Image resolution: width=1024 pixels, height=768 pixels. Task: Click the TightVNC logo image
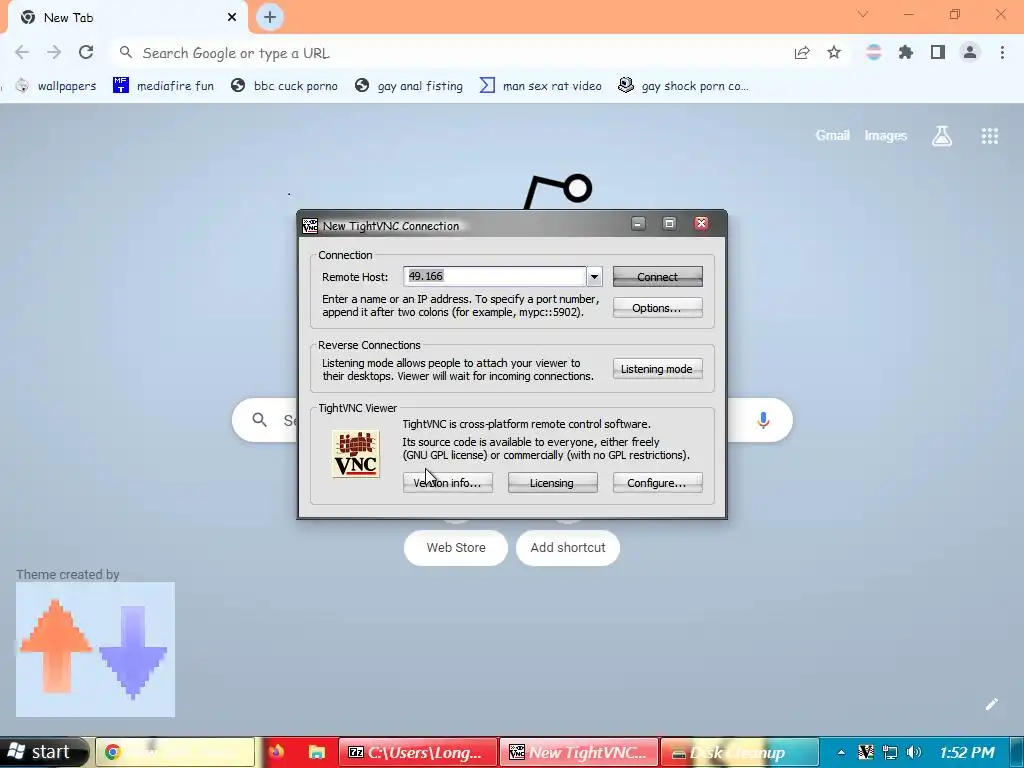coord(356,453)
